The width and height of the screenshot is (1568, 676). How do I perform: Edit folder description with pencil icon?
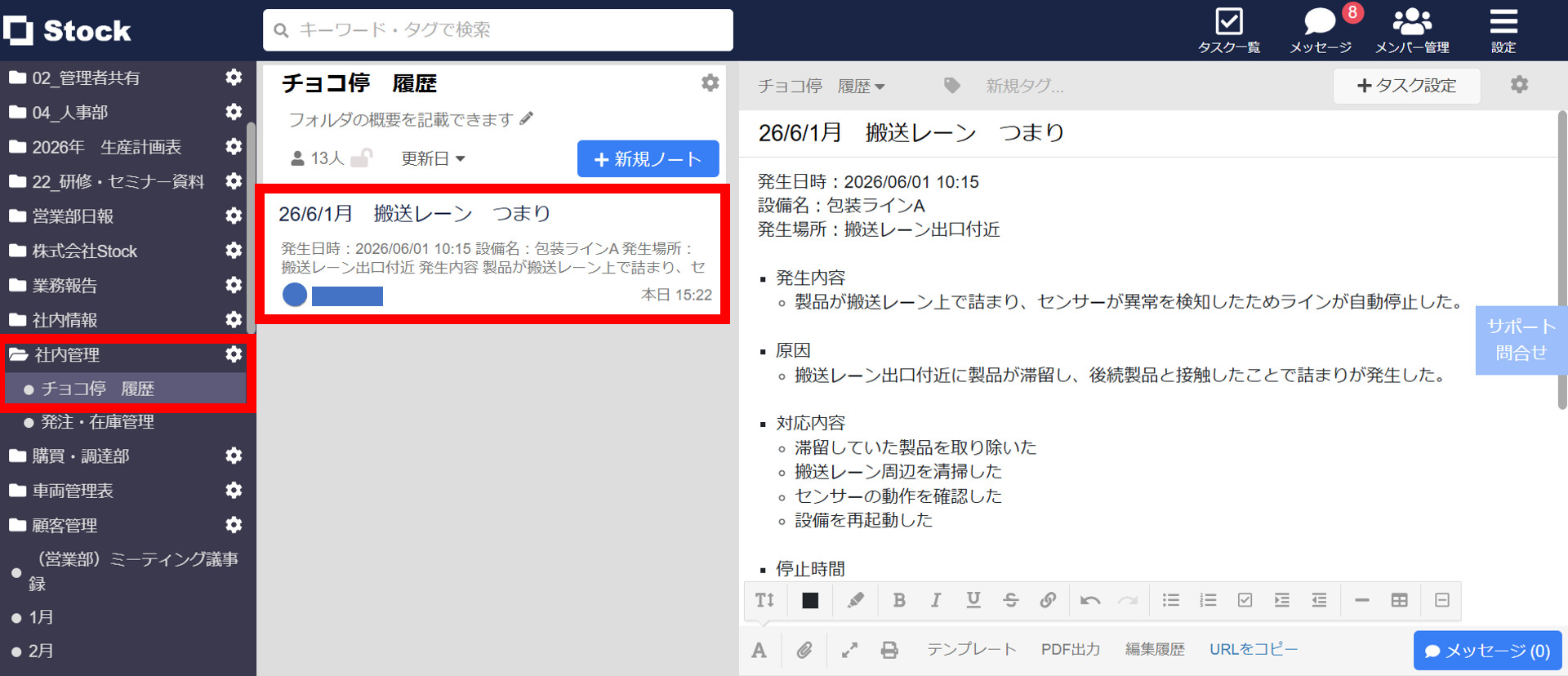click(x=527, y=118)
